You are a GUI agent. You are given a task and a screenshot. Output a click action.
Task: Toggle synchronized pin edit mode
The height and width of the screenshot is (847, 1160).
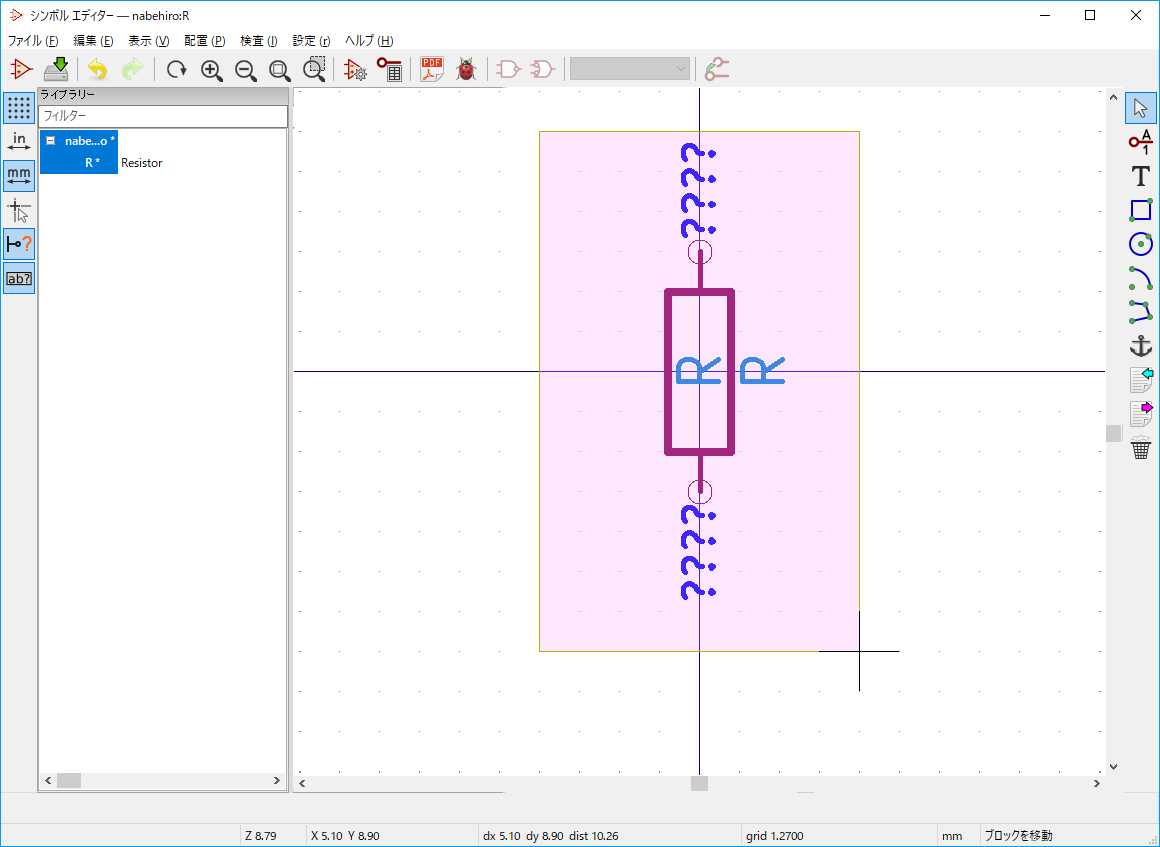tap(716, 70)
